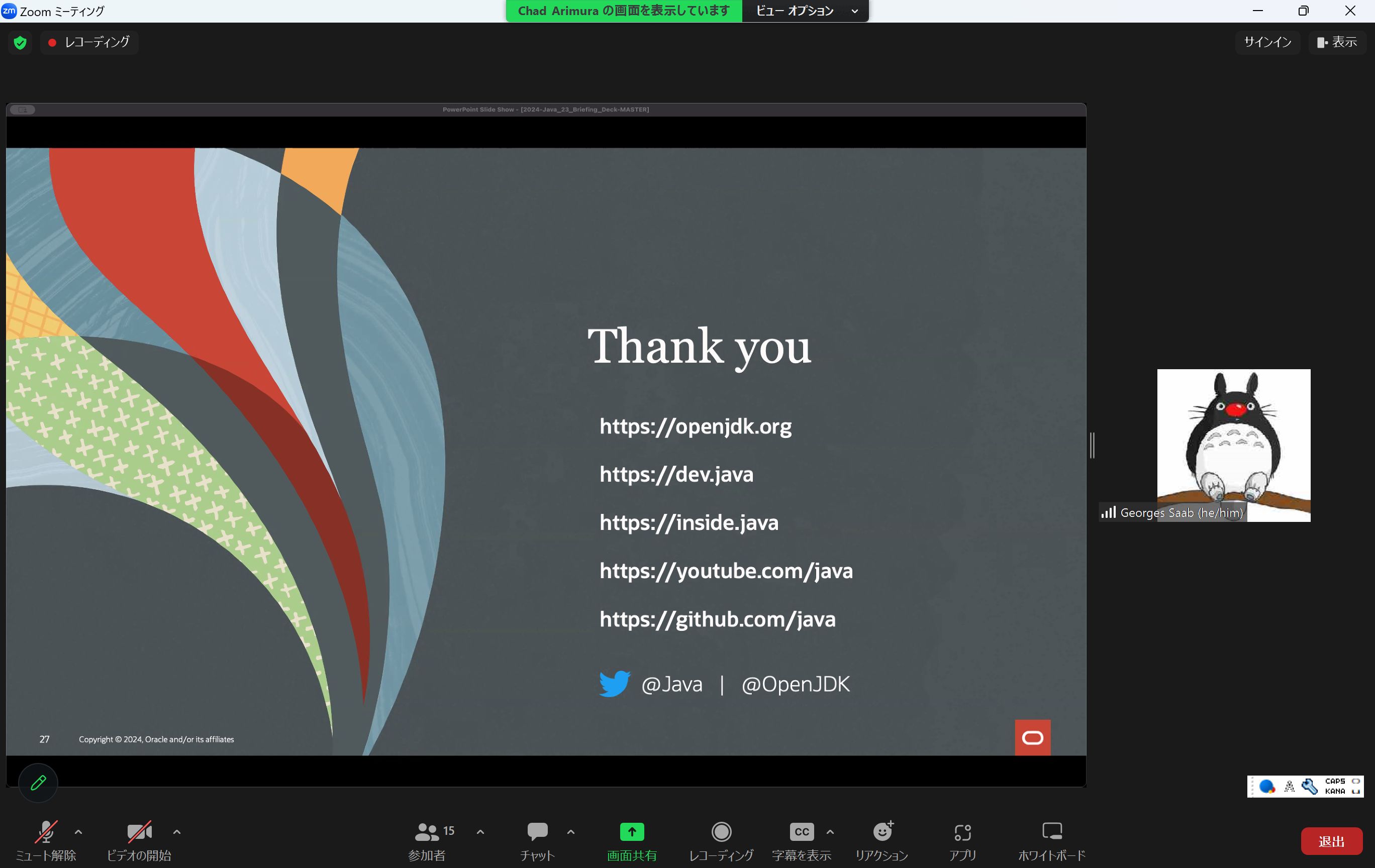Click the PowerPoint Slide Show title bar text

pos(546,110)
